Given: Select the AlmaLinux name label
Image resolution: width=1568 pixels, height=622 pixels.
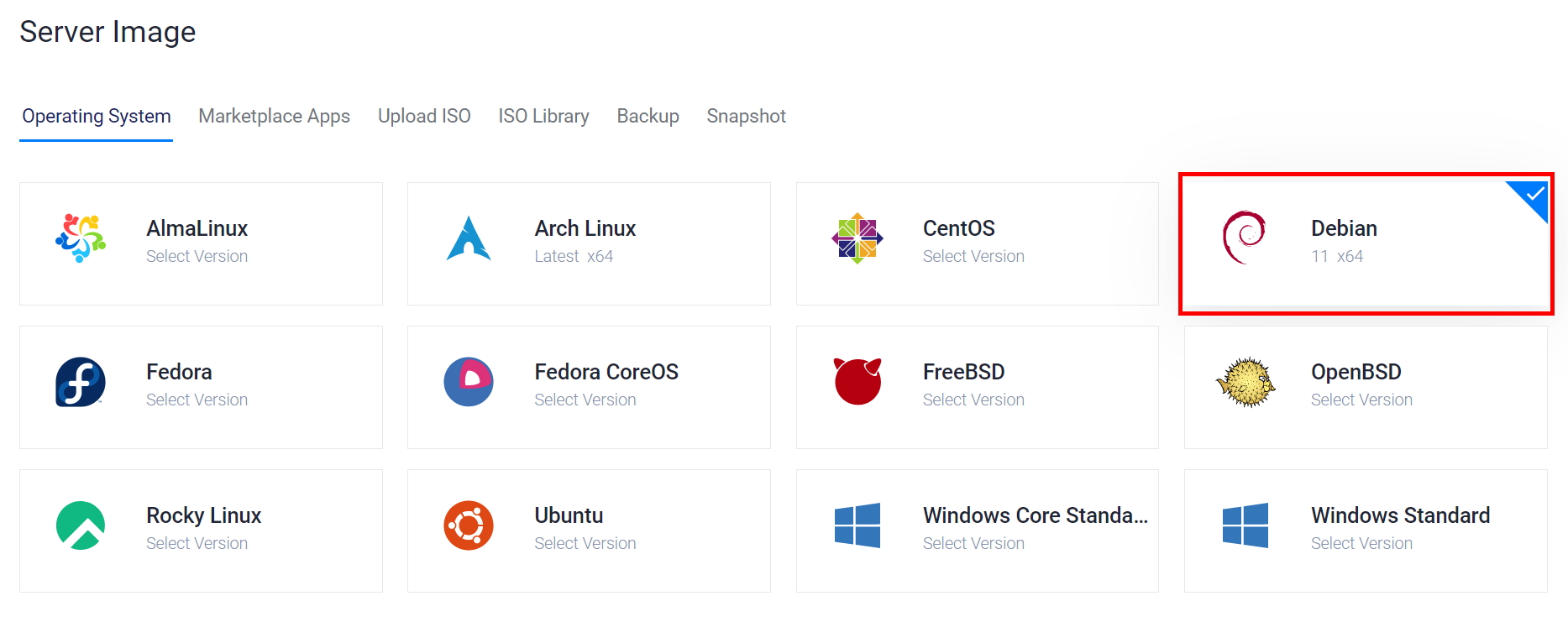Looking at the screenshot, I should point(197,228).
